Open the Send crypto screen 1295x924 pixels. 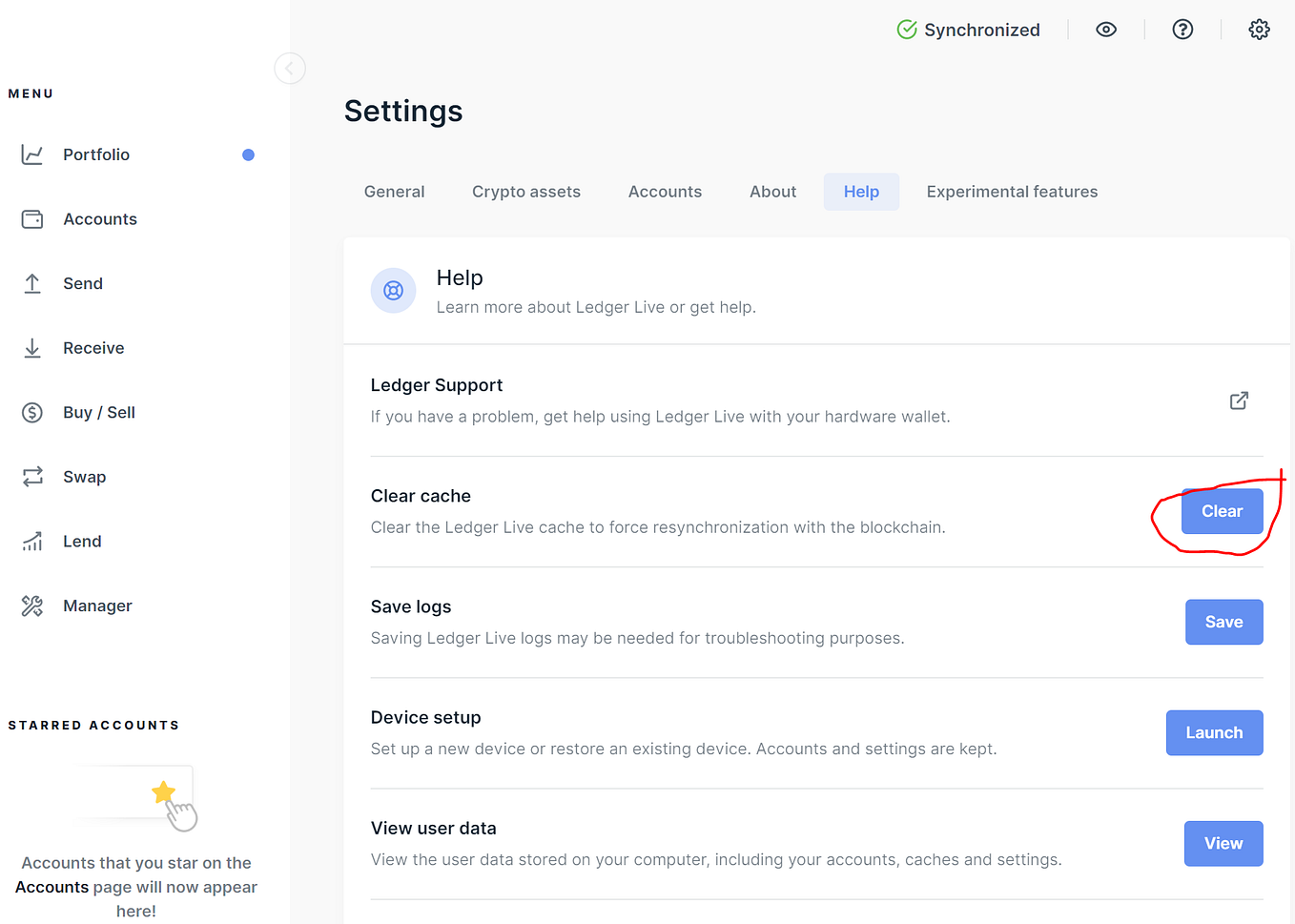83,283
